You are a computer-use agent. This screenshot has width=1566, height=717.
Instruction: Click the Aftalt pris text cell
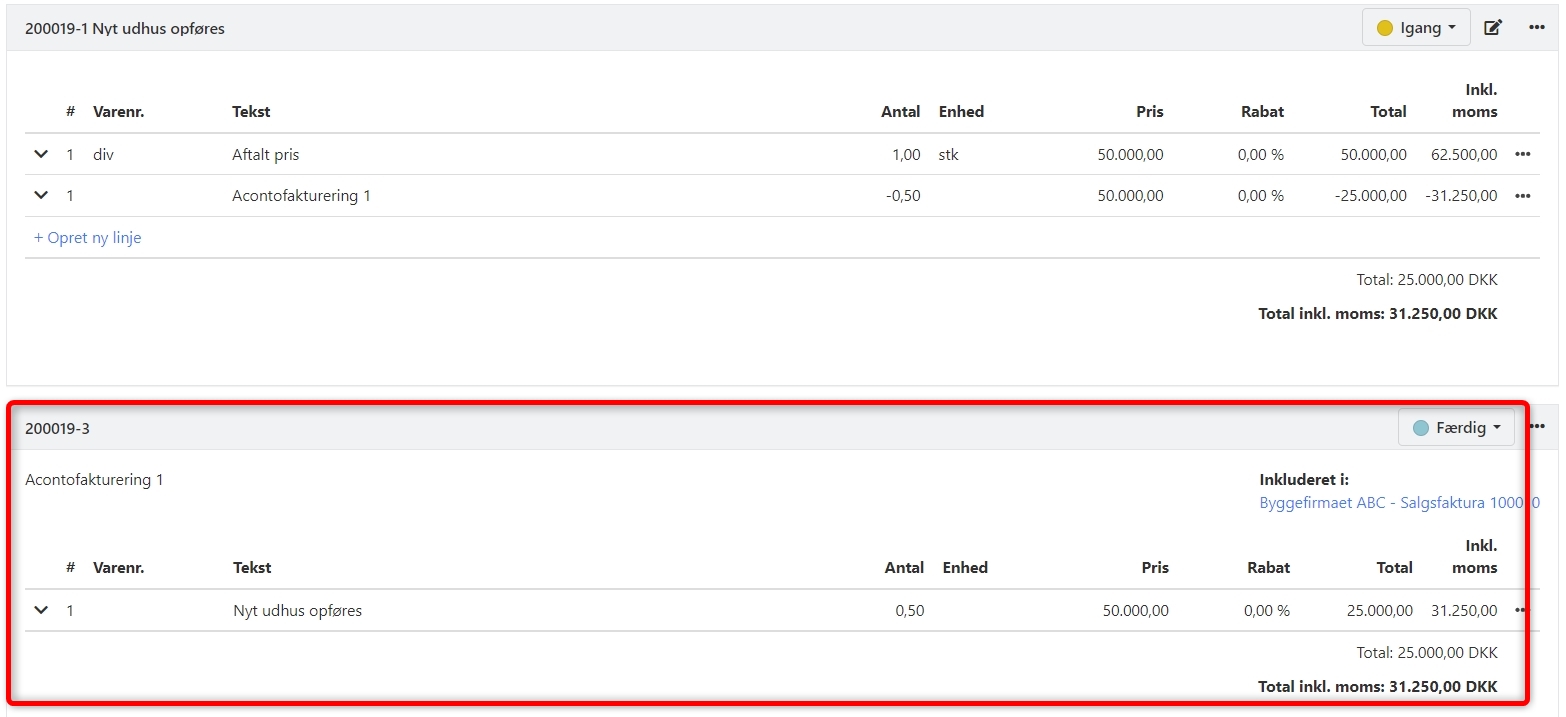[x=265, y=155]
